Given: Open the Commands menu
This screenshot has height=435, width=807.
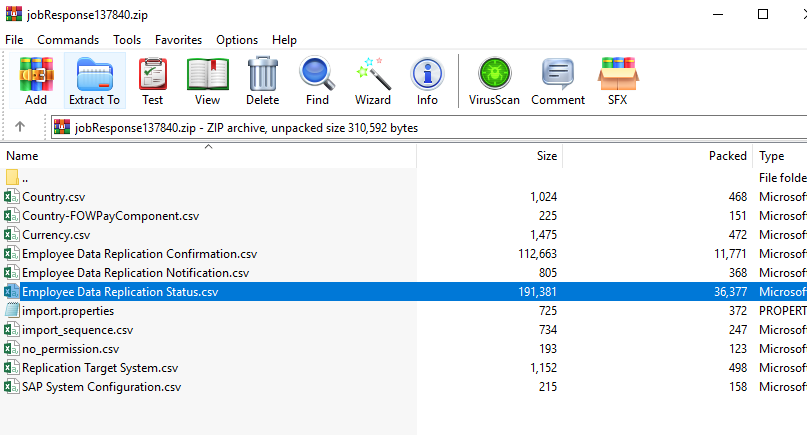Looking at the screenshot, I should tap(68, 40).
